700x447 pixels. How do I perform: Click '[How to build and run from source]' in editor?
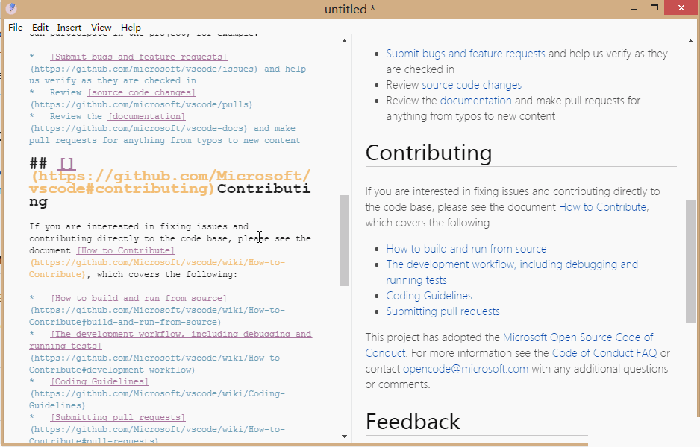coord(139,298)
